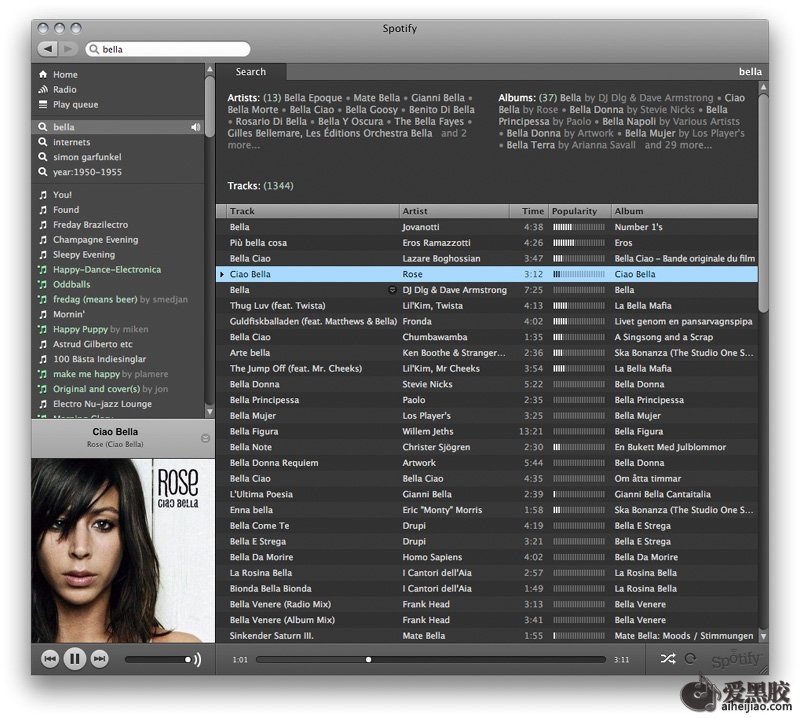Image resolution: width=800 pixels, height=718 pixels.
Task: Click the now playing title Ciao Bella
Action: coord(115,432)
